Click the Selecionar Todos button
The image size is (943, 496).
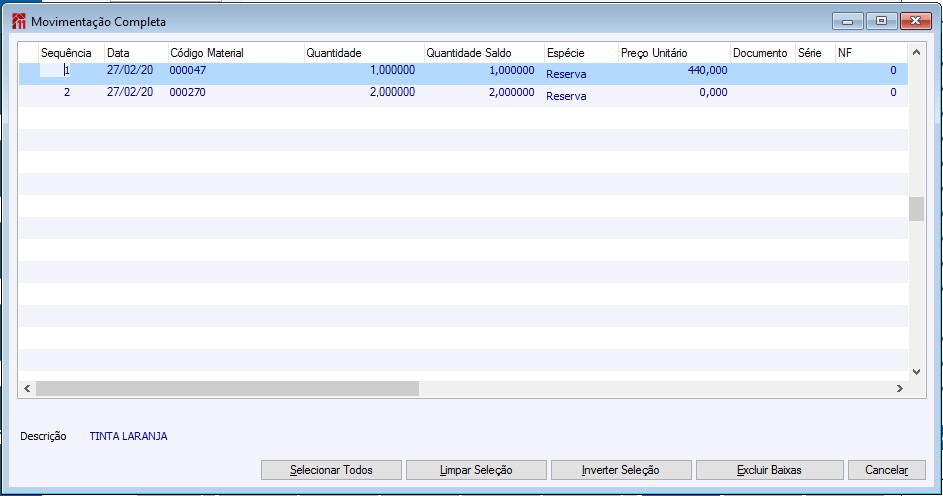point(331,470)
